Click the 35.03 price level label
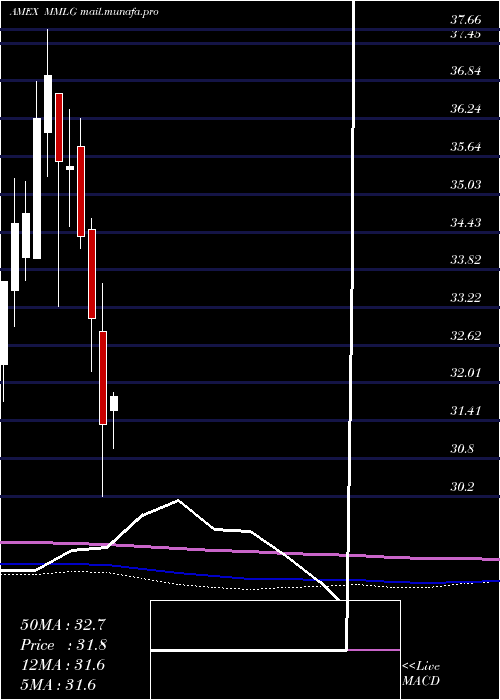 click(466, 184)
